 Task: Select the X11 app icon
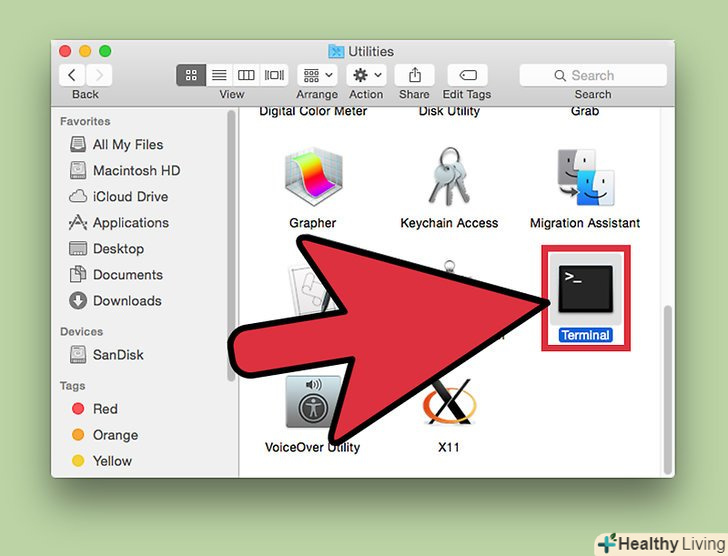click(x=449, y=402)
